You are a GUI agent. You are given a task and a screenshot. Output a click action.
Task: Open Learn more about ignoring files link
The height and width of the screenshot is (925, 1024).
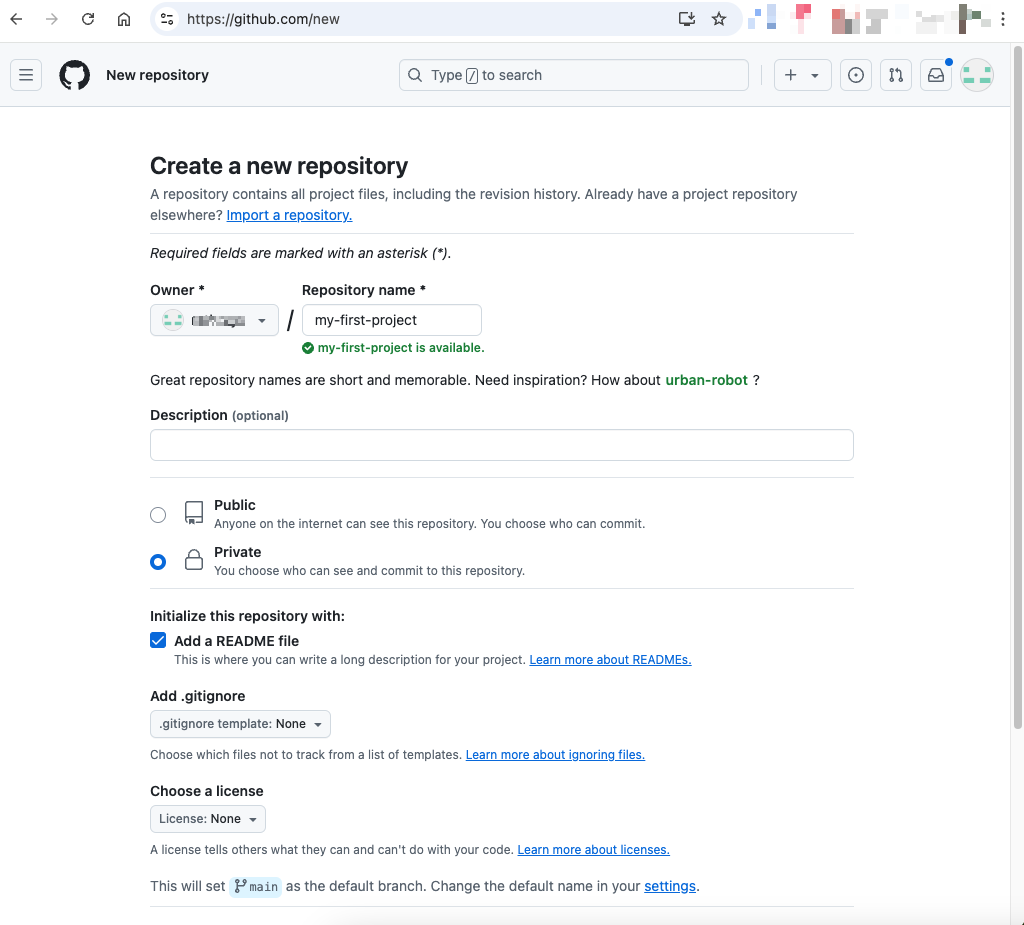[555, 755]
